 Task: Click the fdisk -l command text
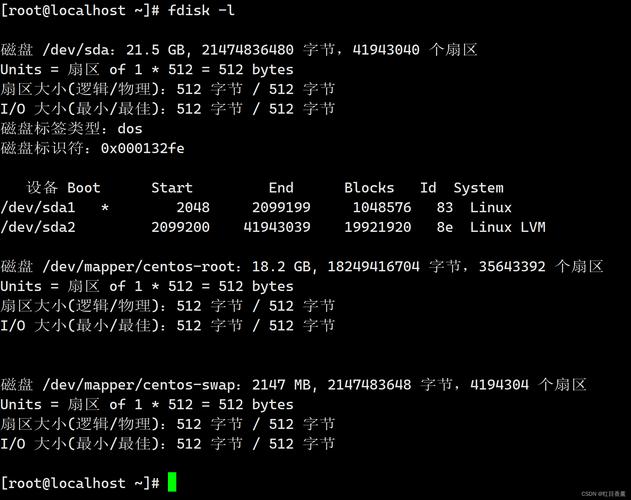(205, 9)
